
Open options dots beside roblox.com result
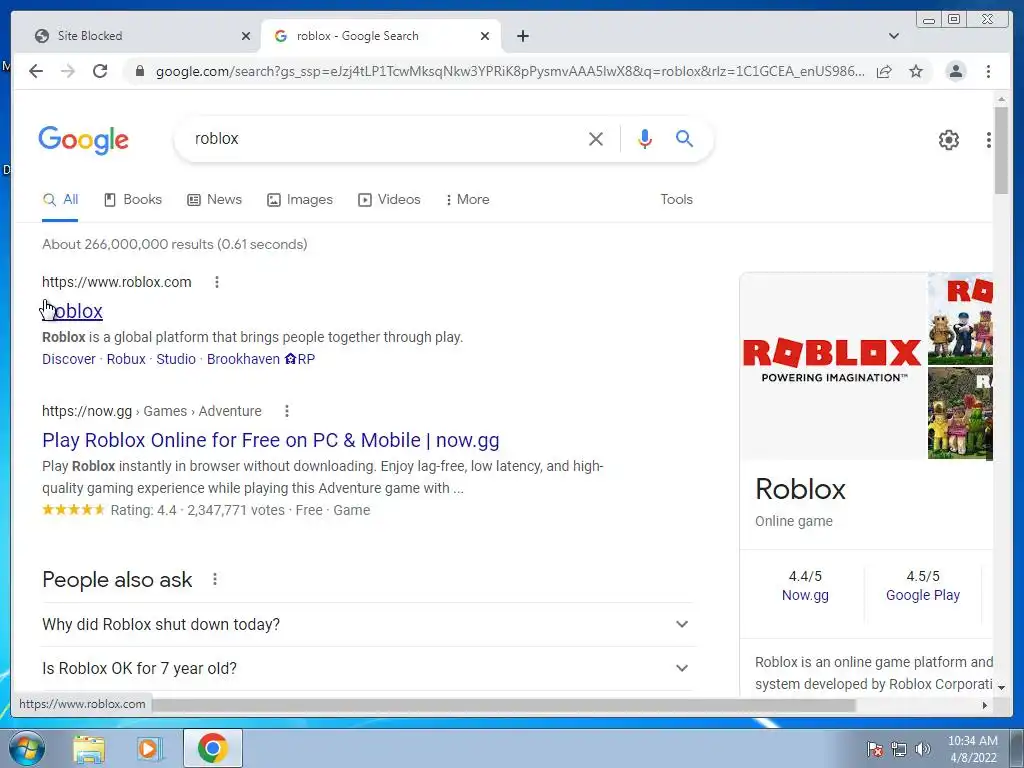[x=217, y=282]
